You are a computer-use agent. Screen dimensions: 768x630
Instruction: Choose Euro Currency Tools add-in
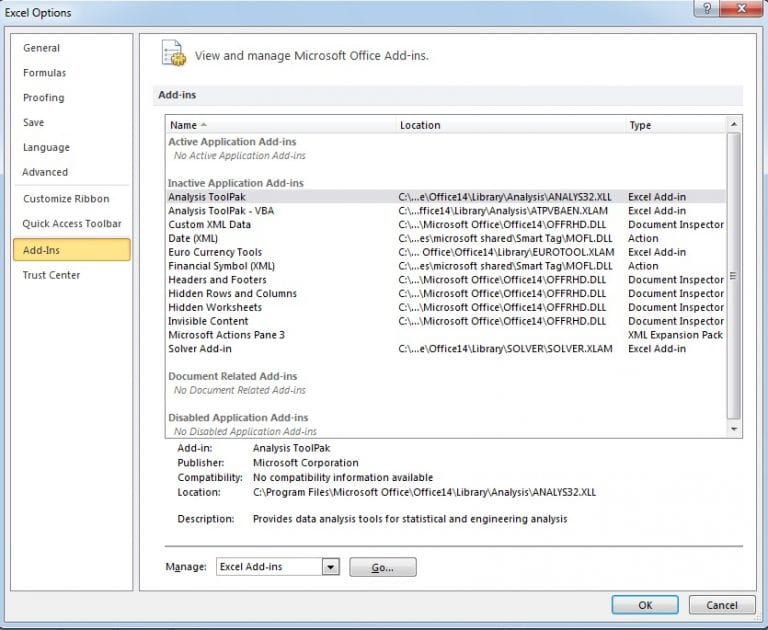[x=215, y=253]
